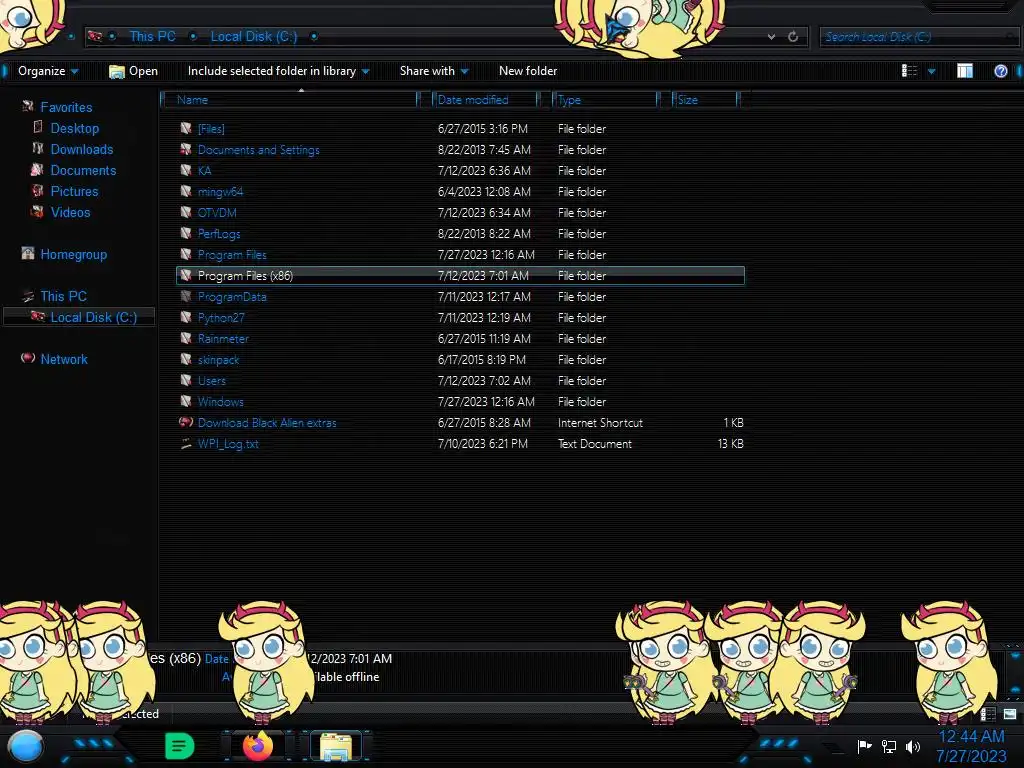Open Desktop in the Favorites list

74,128
